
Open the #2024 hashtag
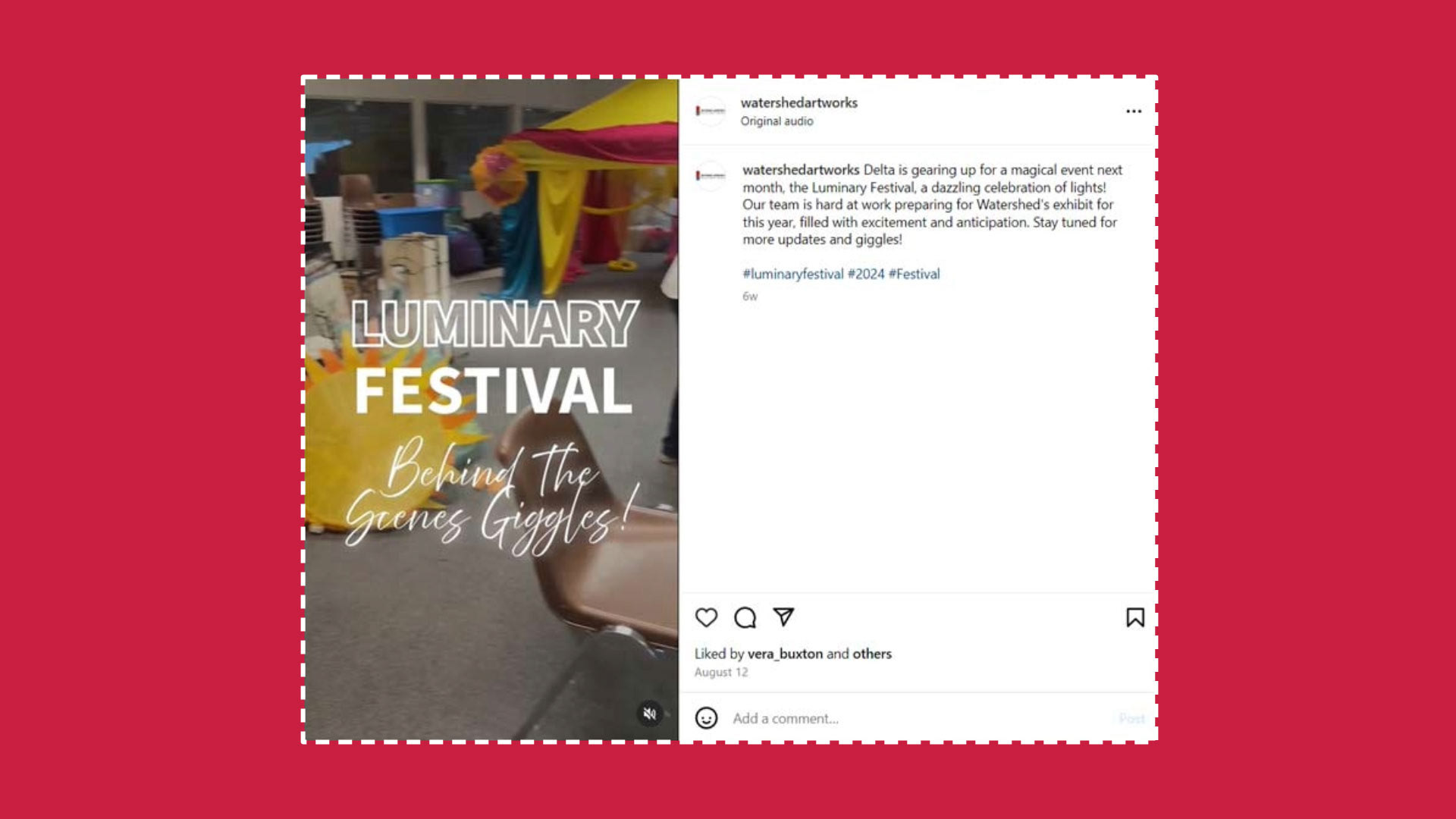(x=866, y=274)
